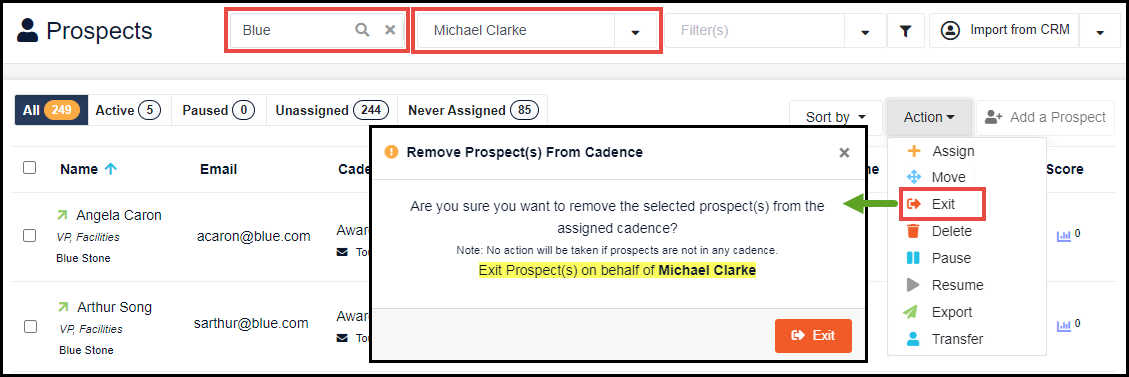Tick Angela Caron's row checkbox
The image size is (1129, 377).
[30, 235]
